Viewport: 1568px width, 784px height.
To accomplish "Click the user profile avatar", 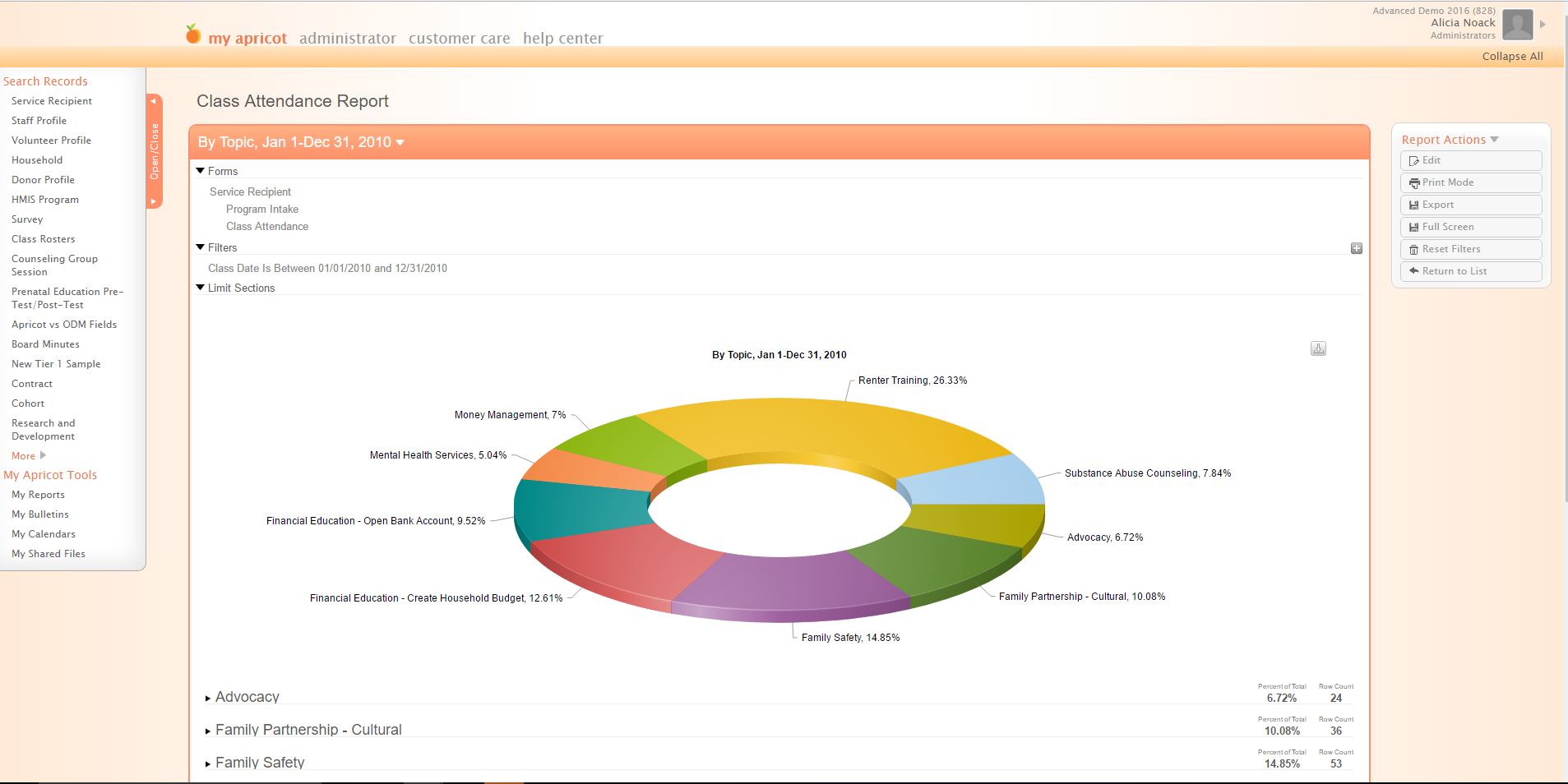I will click(x=1517, y=24).
